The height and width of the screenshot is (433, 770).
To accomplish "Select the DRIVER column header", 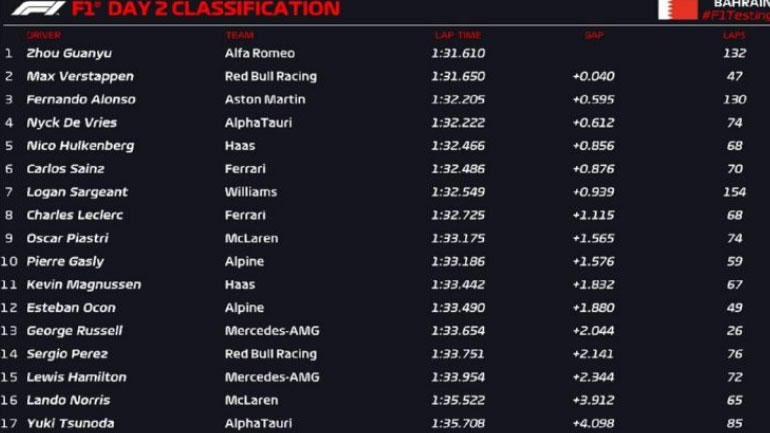I will pyautogui.click(x=44, y=35).
